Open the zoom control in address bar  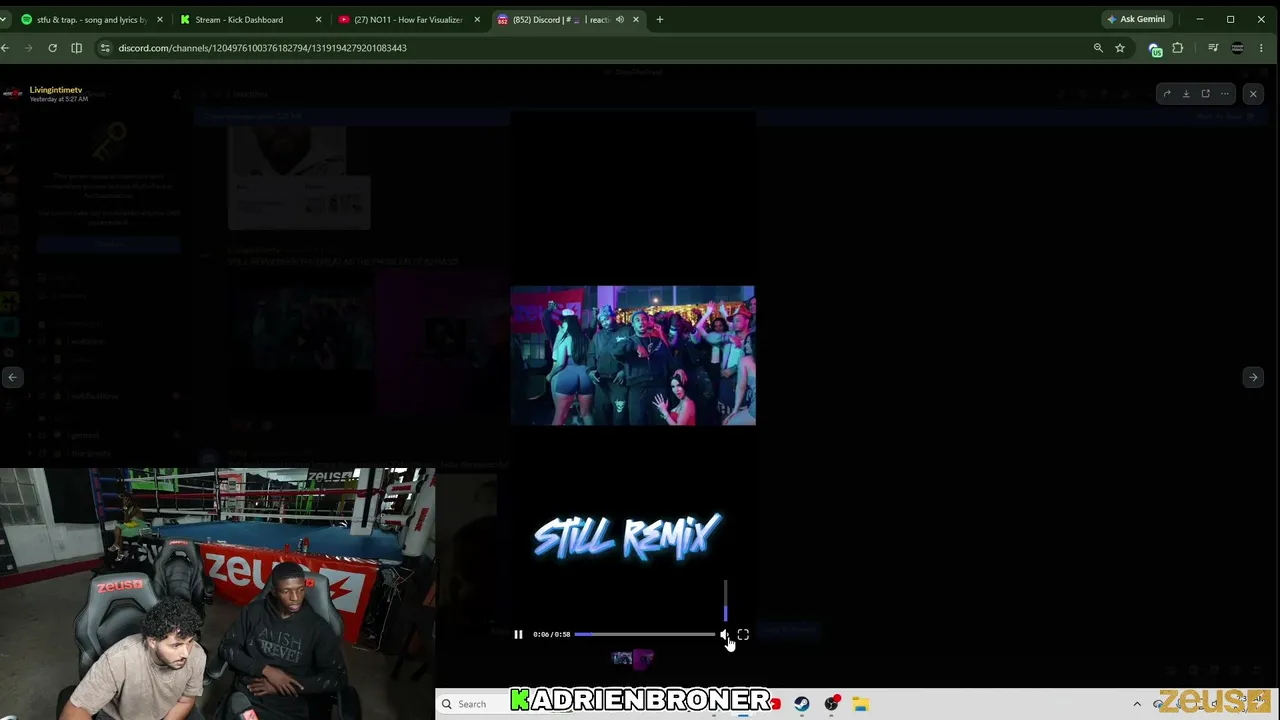[1098, 47]
